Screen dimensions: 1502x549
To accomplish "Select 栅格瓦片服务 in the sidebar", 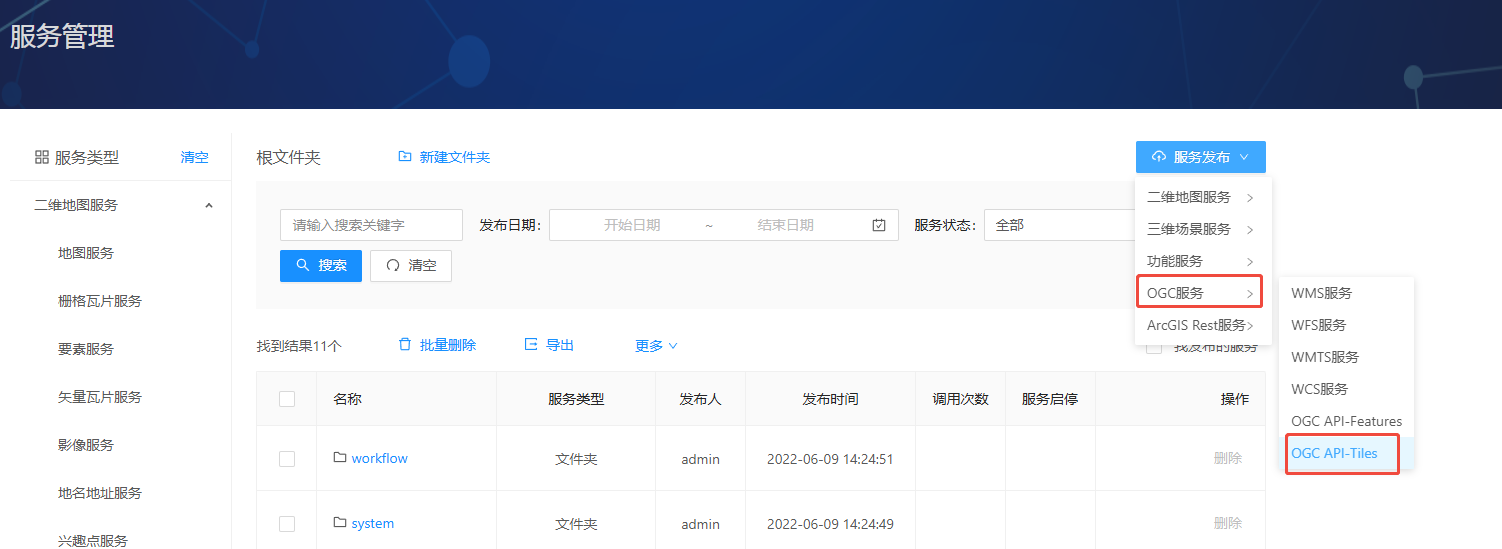I will (x=100, y=301).
